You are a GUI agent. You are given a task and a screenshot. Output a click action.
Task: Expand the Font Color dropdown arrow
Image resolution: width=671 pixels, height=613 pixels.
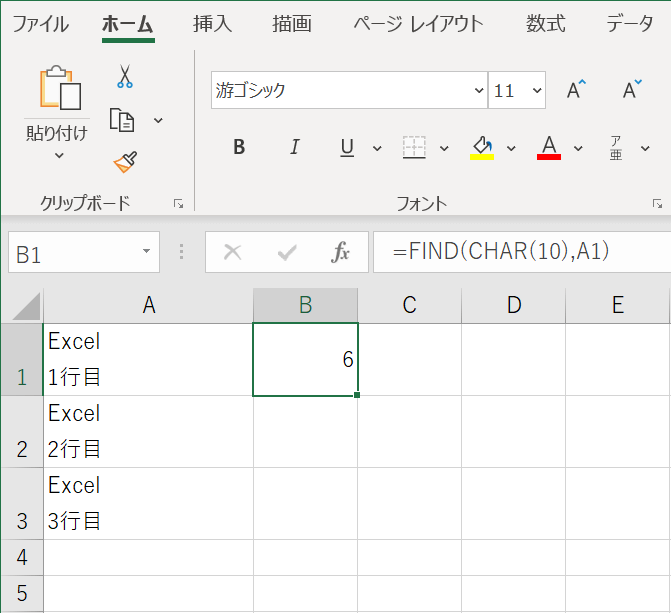point(578,149)
